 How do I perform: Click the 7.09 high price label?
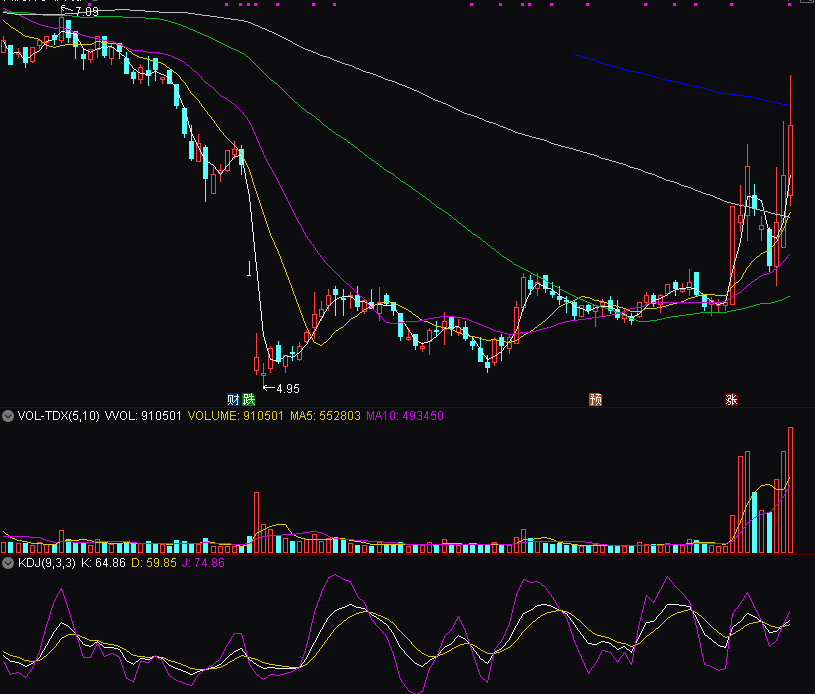[x=85, y=11]
